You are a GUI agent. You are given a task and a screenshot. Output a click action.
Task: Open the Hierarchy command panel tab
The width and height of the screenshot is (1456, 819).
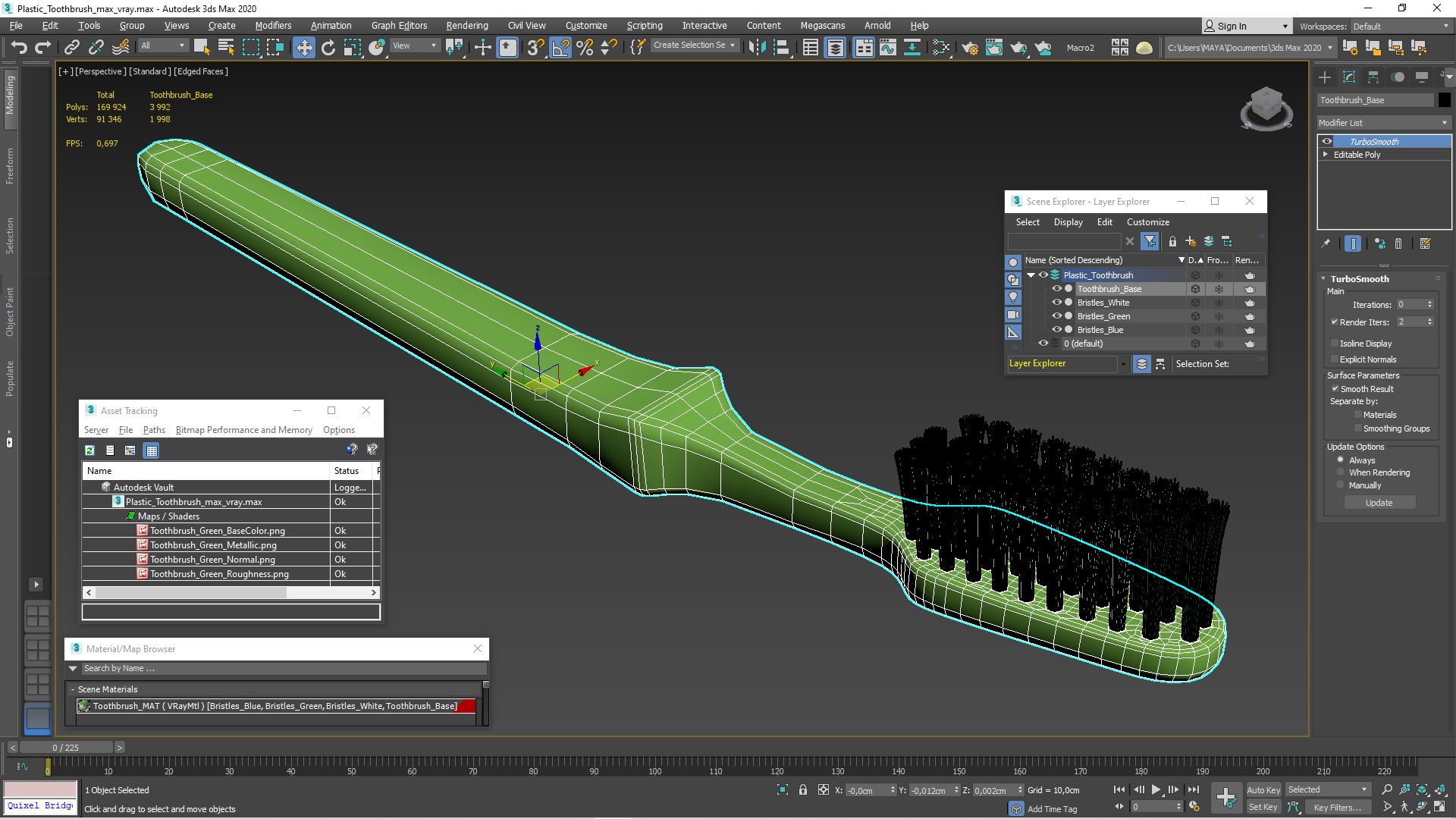(x=1373, y=77)
